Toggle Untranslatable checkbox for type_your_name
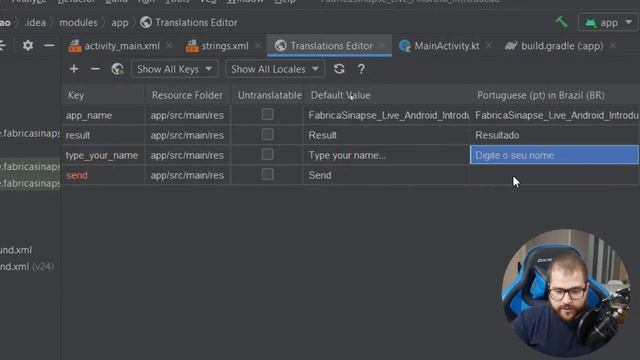The width and height of the screenshot is (640, 360). [x=267, y=154]
